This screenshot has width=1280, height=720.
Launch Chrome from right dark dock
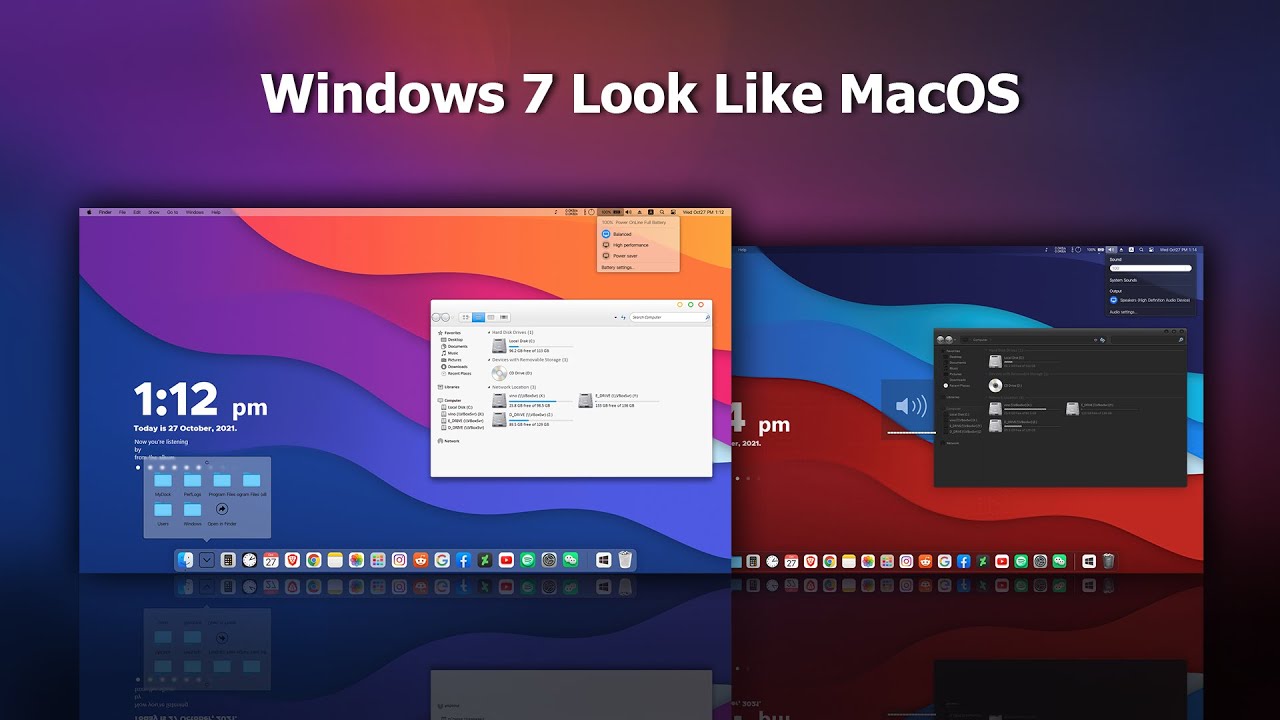click(830, 562)
